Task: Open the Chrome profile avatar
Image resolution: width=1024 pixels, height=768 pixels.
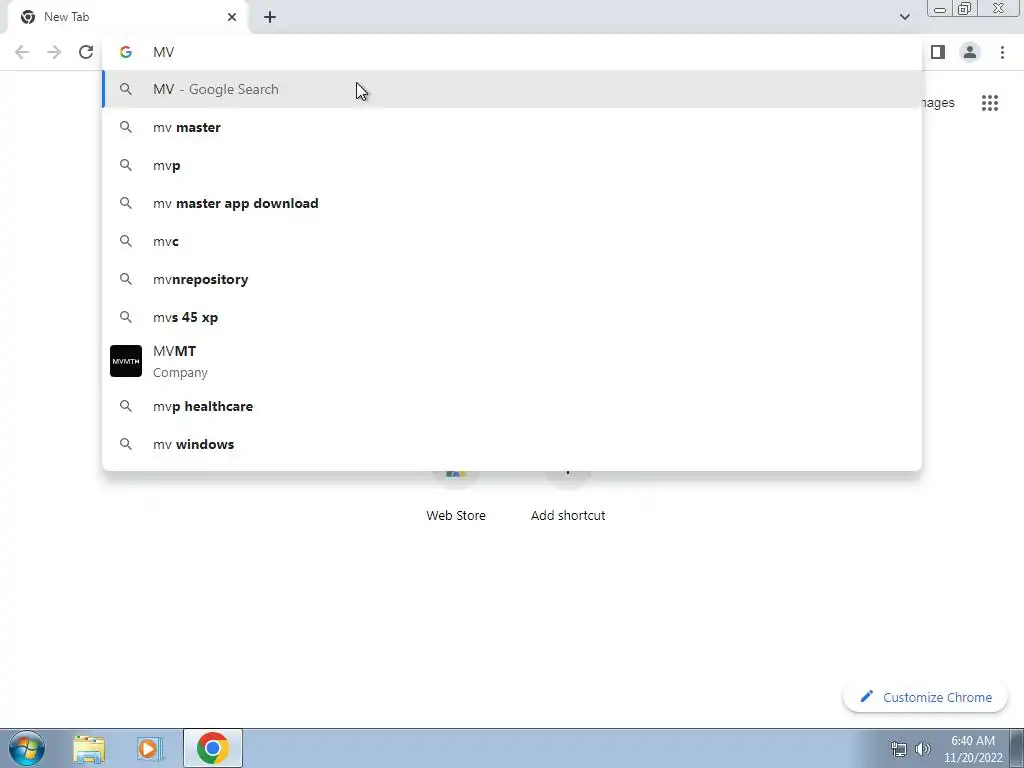Action: point(970,52)
